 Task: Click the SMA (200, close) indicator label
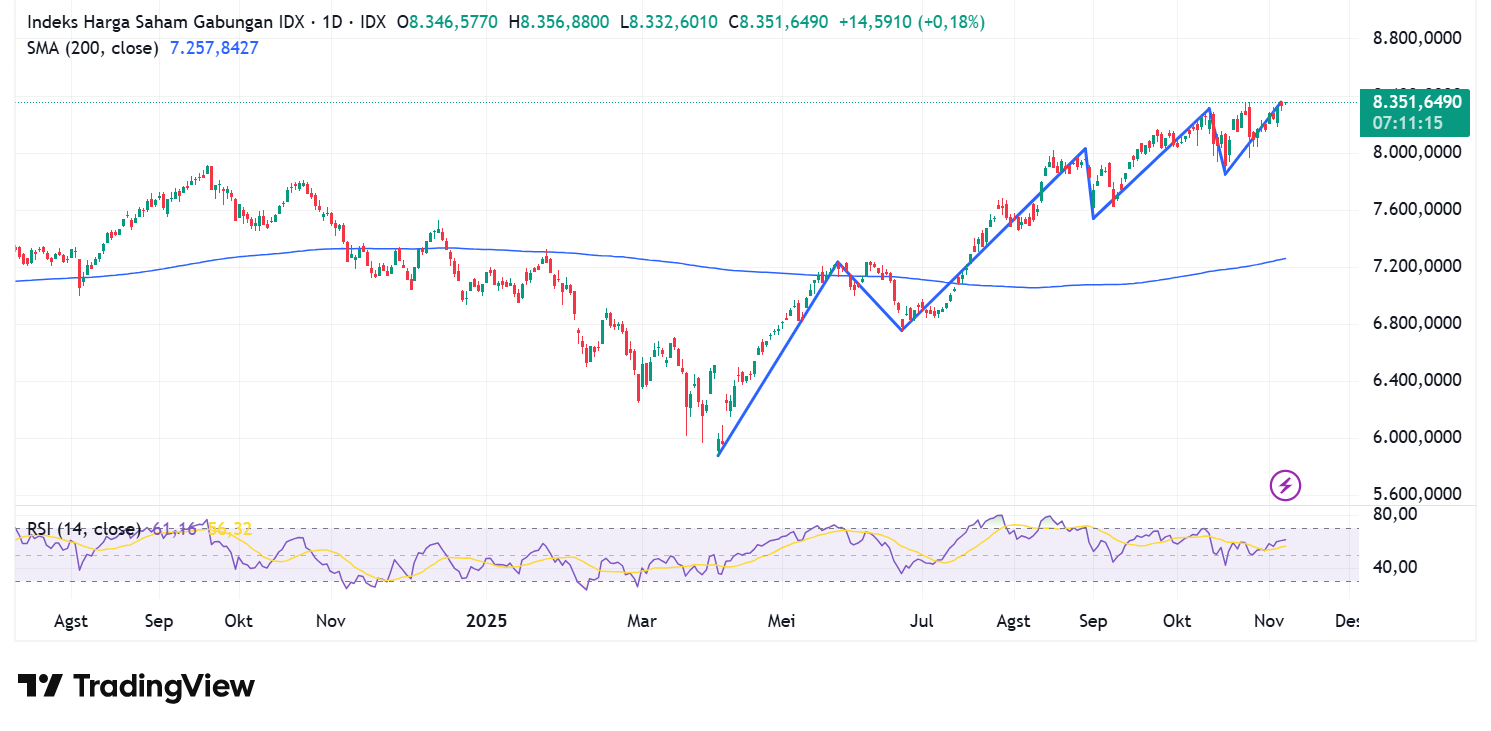(92, 48)
